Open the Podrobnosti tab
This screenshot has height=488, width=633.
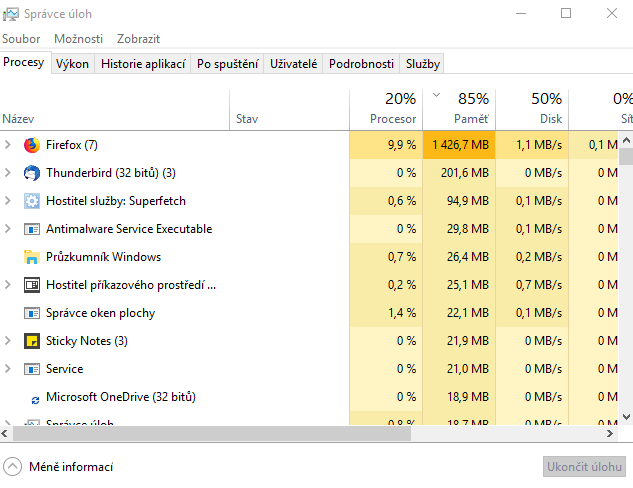(361, 64)
